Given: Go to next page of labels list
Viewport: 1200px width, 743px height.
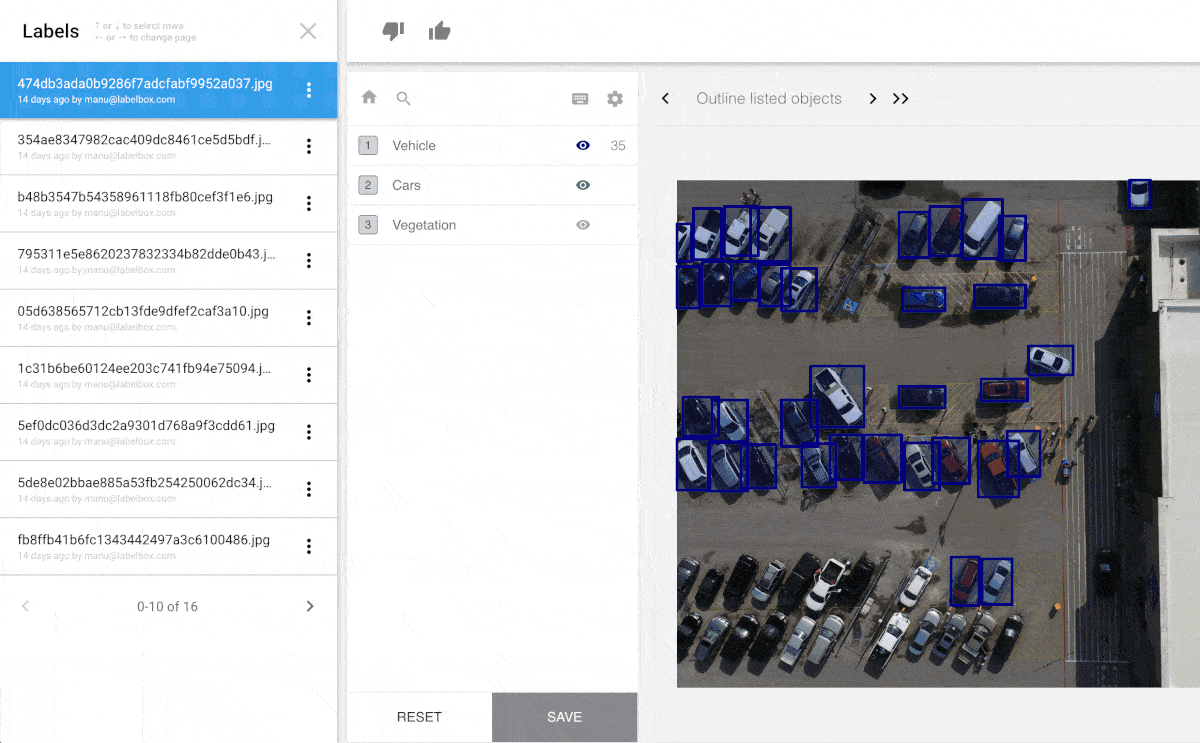Looking at the screenshot, I should 310,606.
